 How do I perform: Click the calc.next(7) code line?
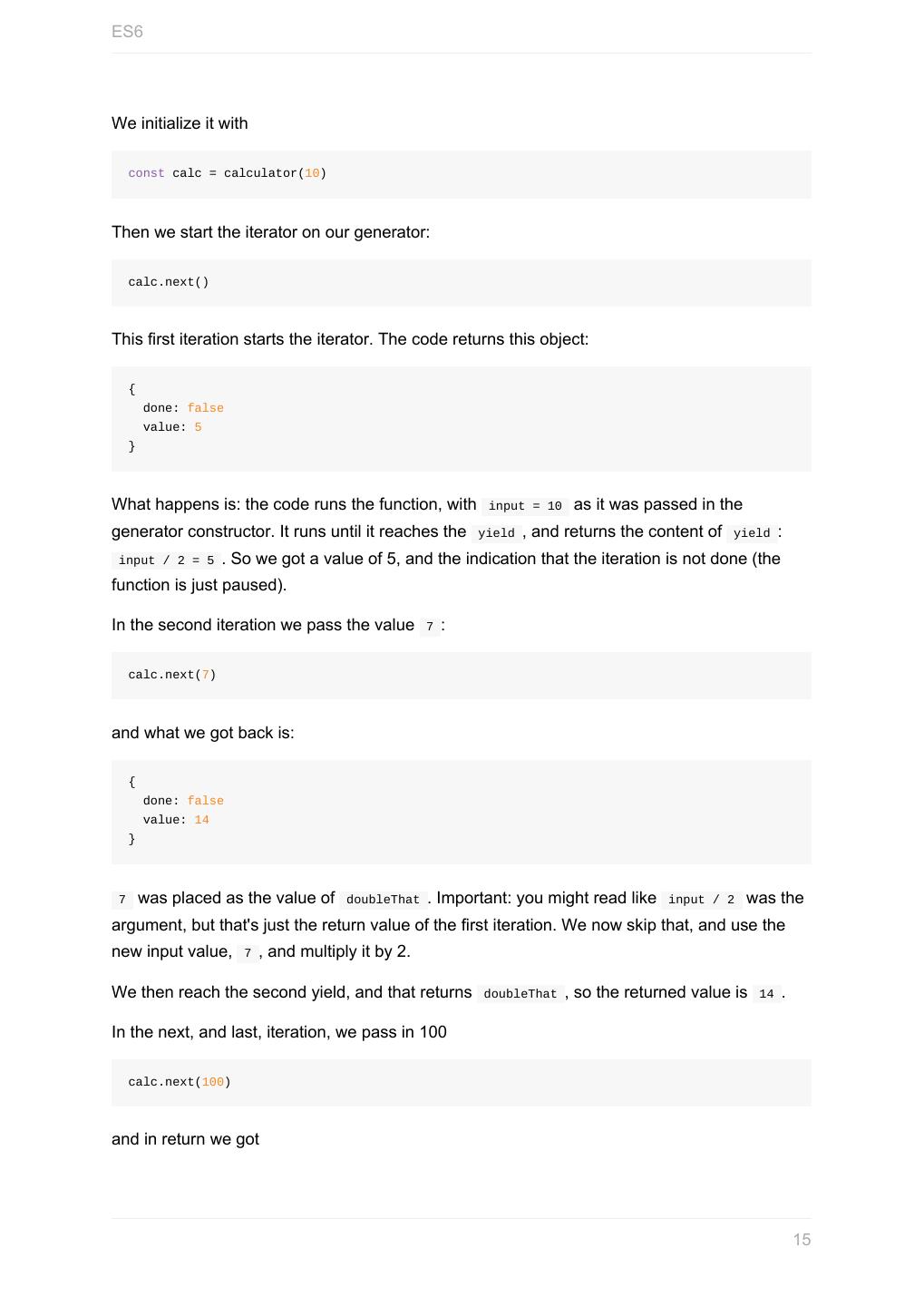tap(172, 675)
